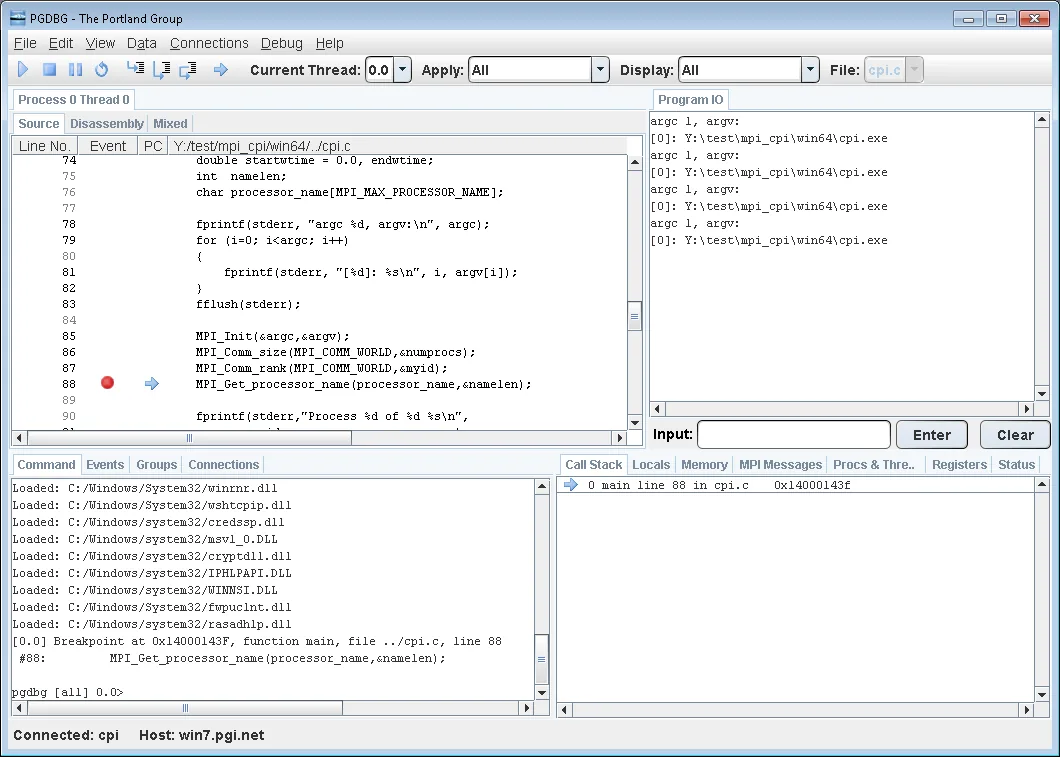Image resolution: width=1060 pixels, height=757 pixels.
Task: Click the window Maximize button
Action: tap(1001, 18)
